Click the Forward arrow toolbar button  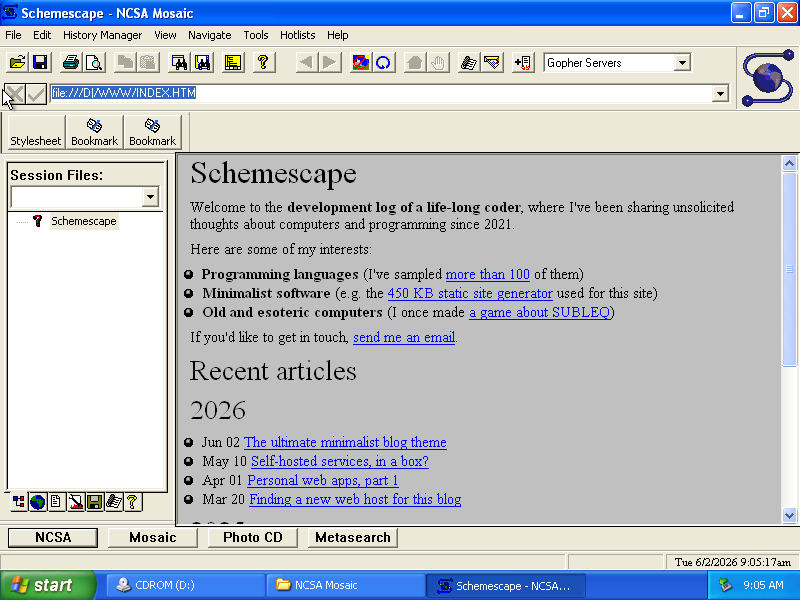(330, 63)
